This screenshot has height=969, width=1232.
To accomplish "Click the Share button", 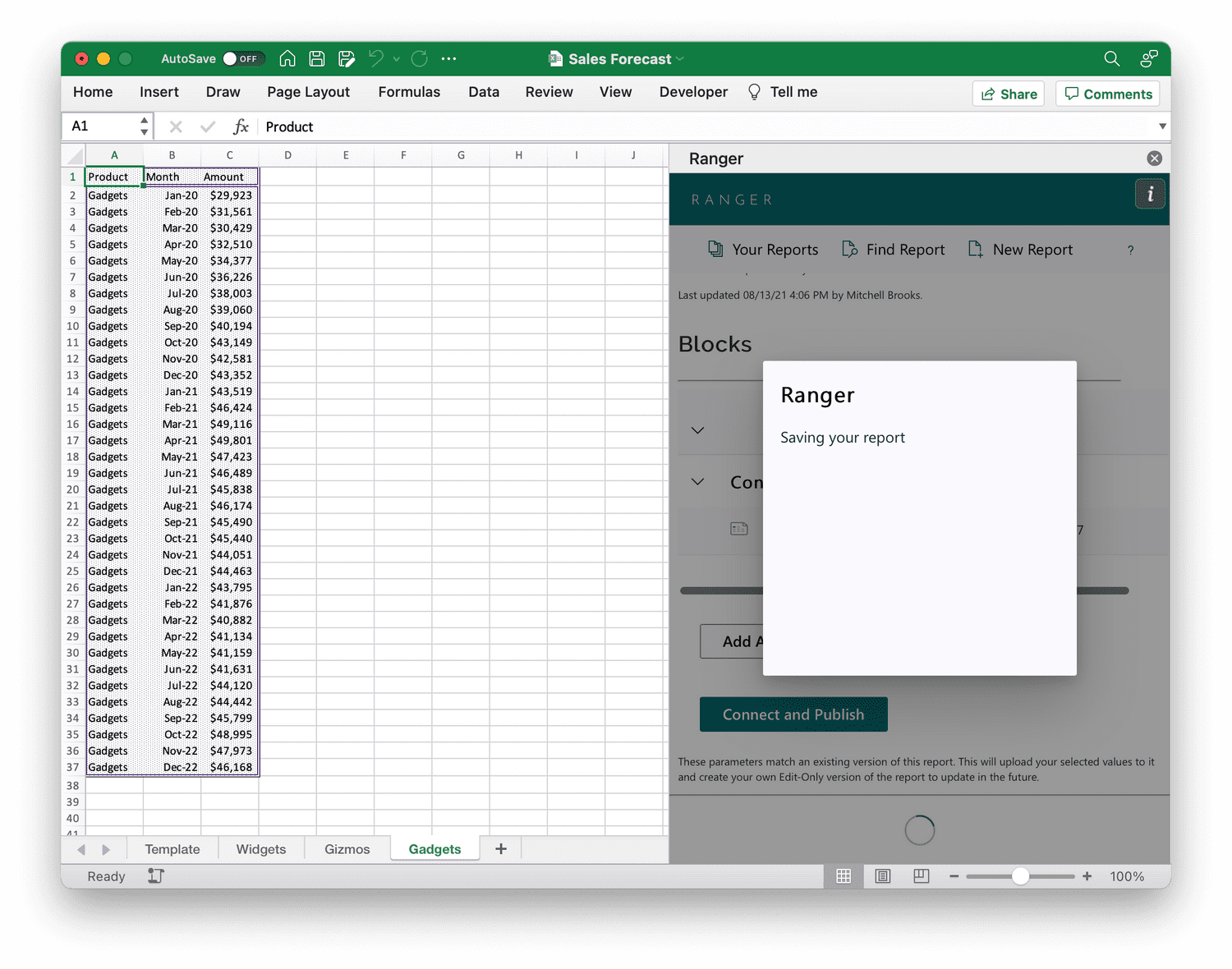I will [x=1008, y=93].
